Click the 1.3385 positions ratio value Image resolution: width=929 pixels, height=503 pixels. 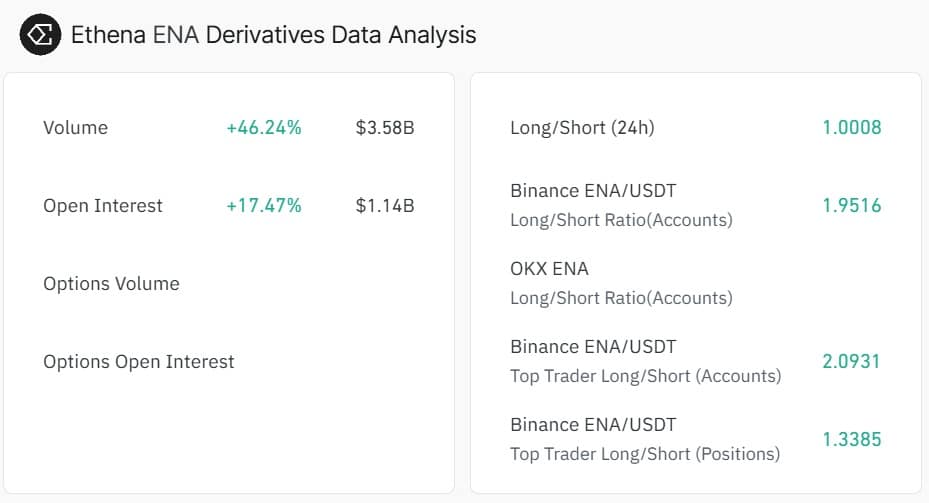coord(851,439)
